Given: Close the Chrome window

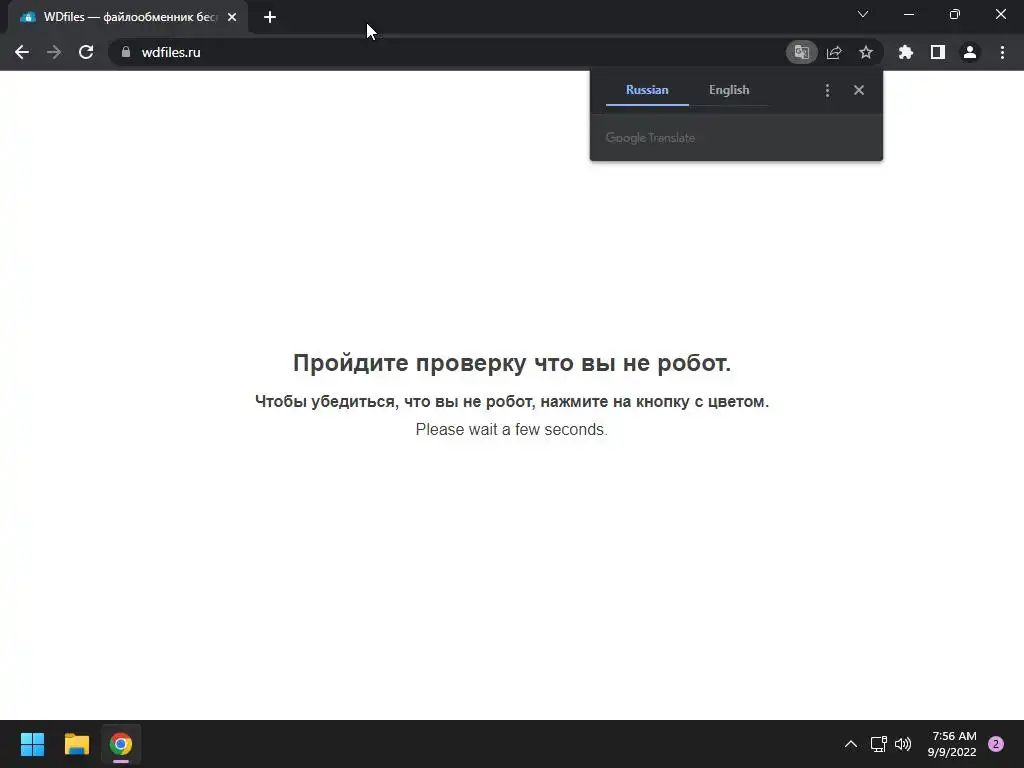Looking at the screenshot, I should pos(1000,14).
